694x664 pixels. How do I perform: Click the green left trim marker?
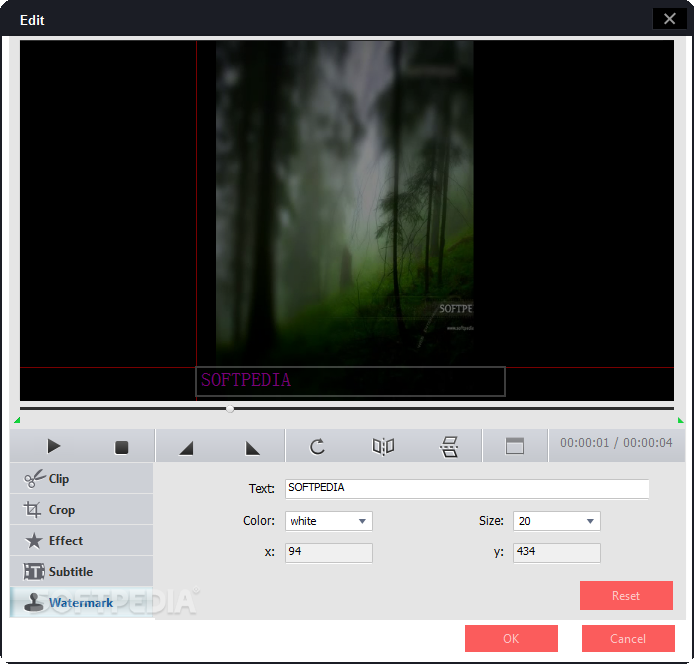click(17, 420)
